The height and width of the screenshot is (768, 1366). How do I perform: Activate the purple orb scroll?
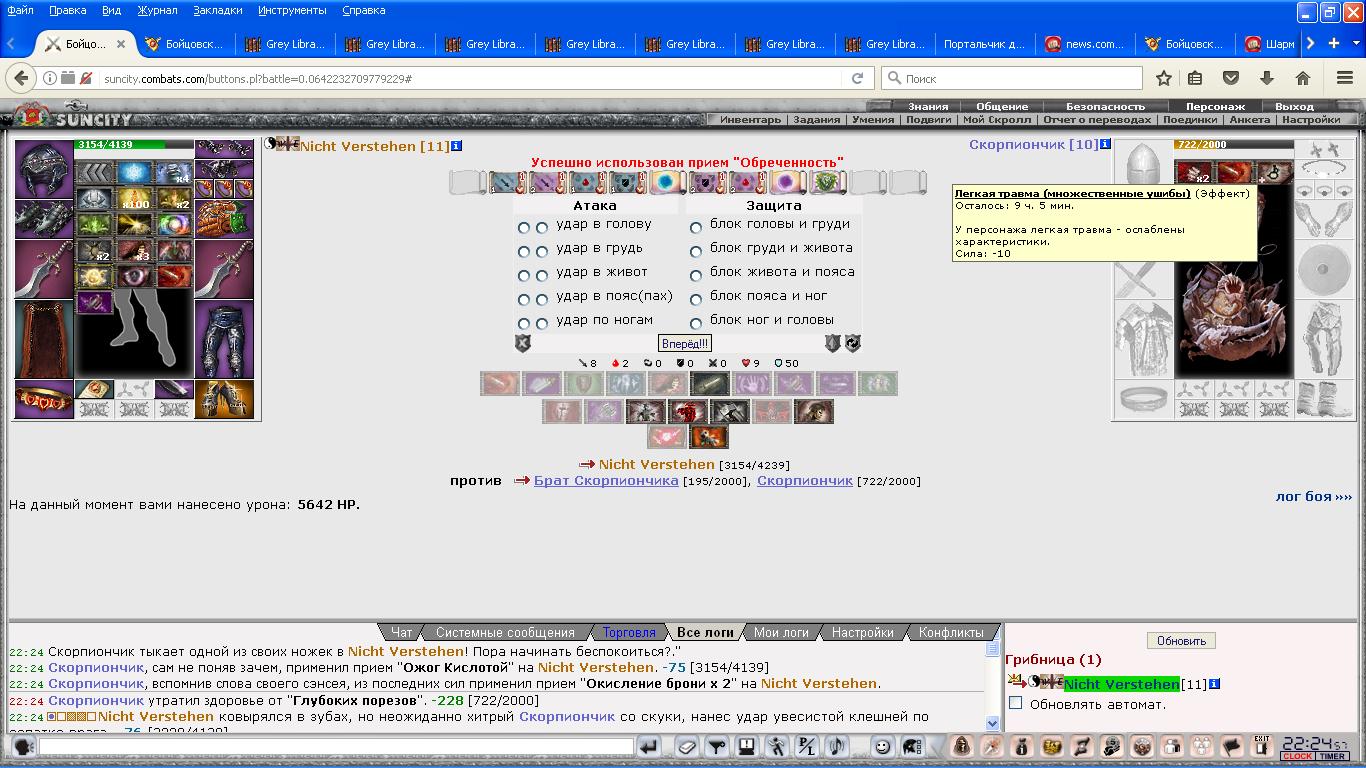[789, 182]
